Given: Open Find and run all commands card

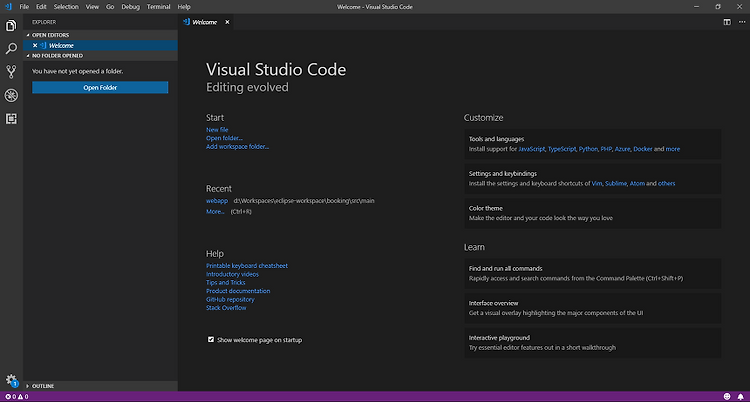Looking at the screenshot, I should point(593,273).
